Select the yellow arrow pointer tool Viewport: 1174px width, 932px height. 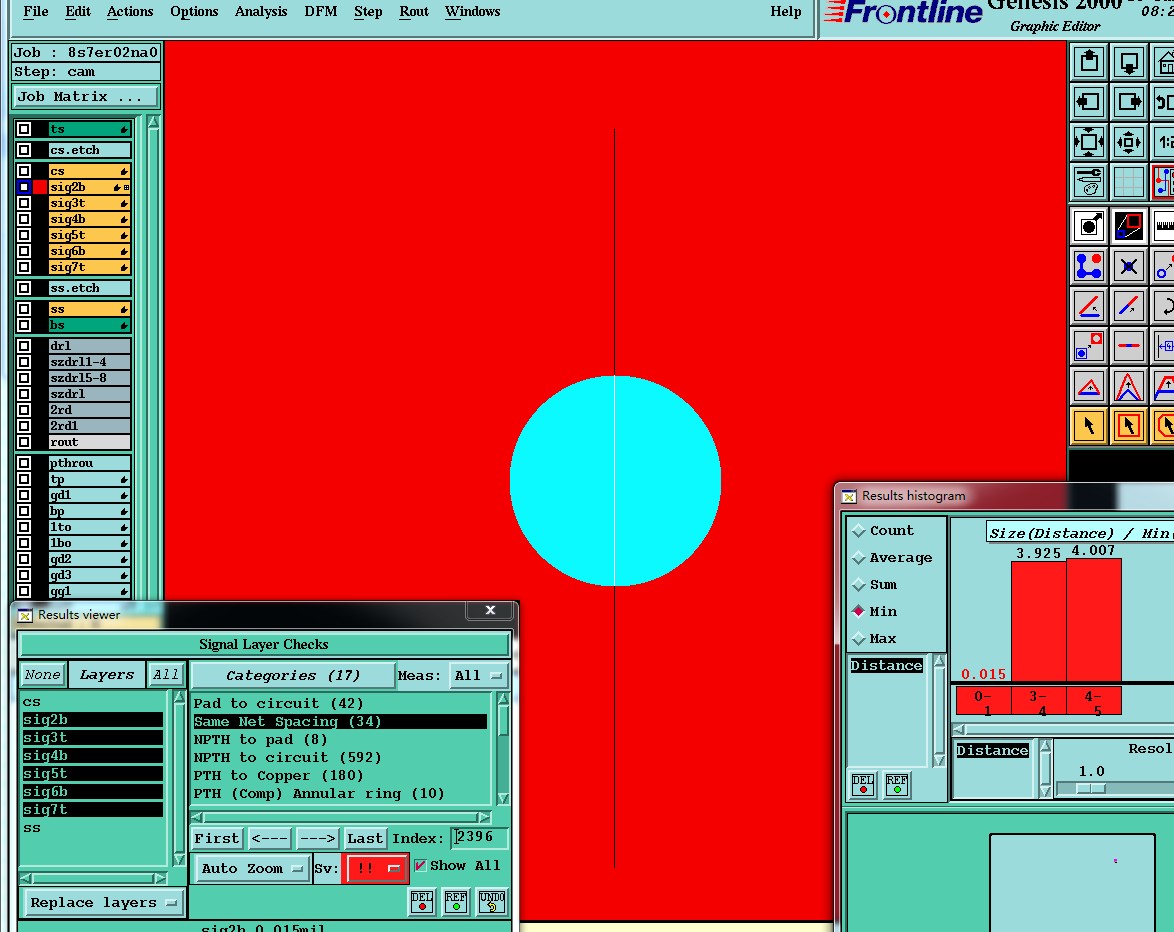1089,426
